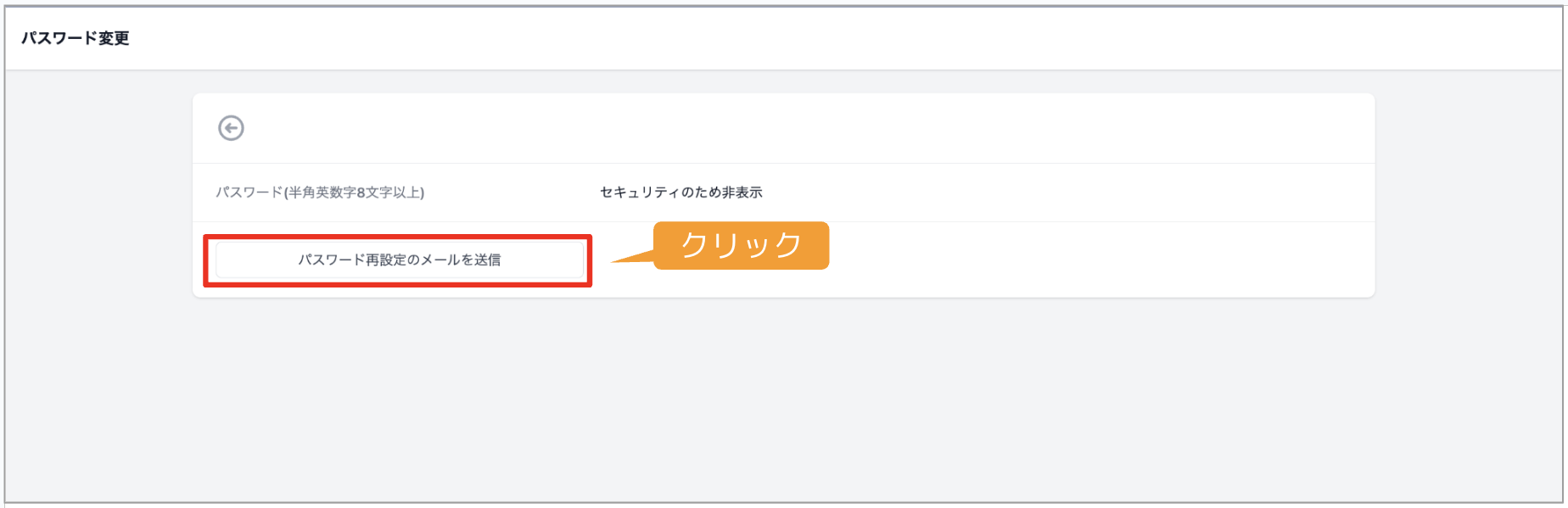The width and height of the screenshot is (1568, 508).
Task: Select the セキュリティのため非表示 text
Action: [x=681, y=193]
